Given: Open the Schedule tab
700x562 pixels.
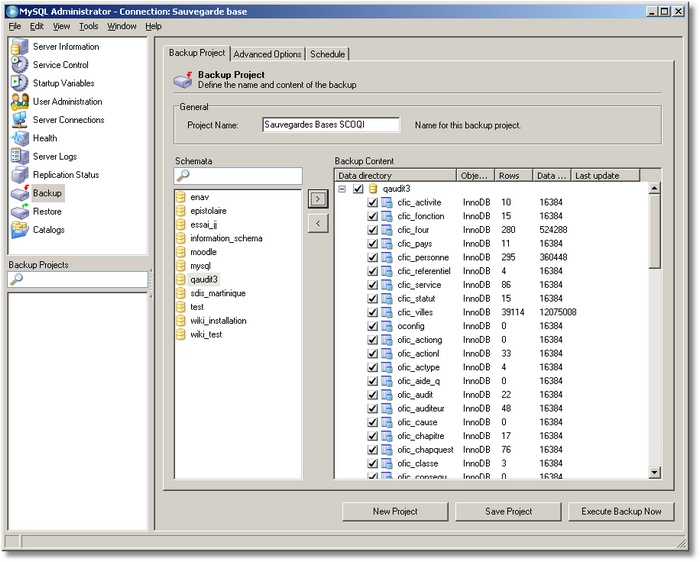Looking at the screenshot, I should click(x=328, y=54).
